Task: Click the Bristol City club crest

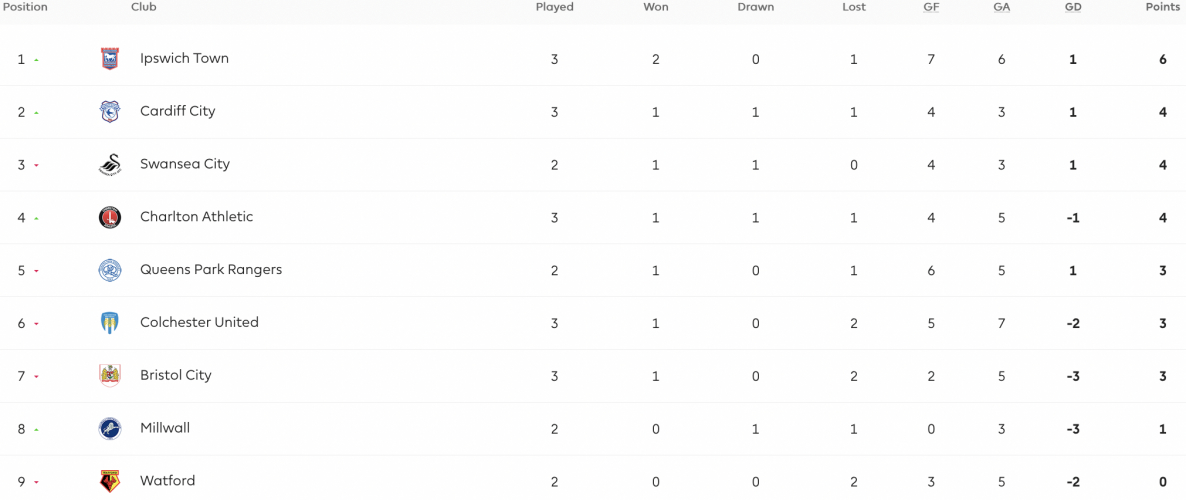Action: 110,376
